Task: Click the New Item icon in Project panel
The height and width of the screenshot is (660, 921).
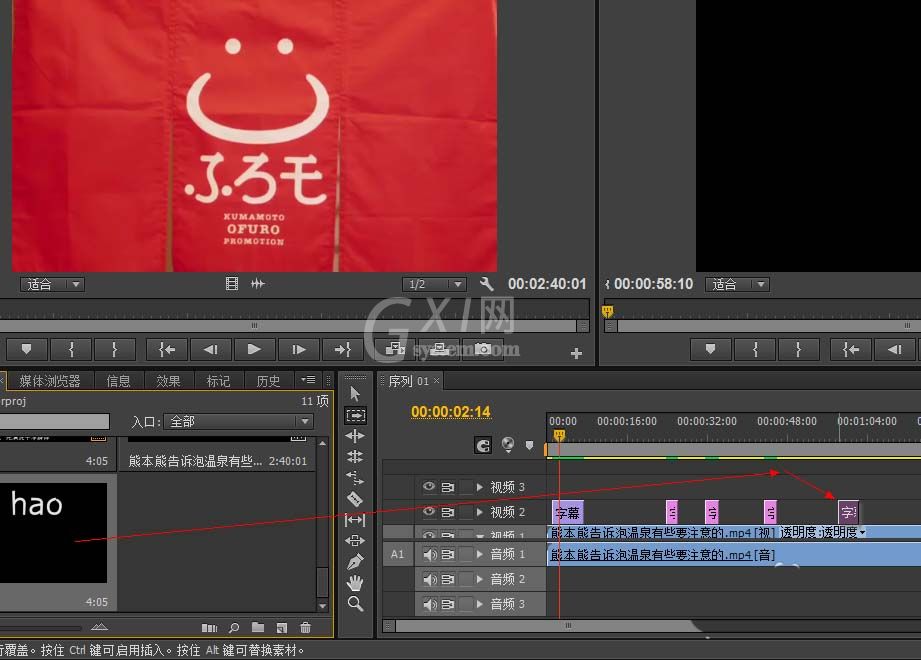Action: click(281, 628)
